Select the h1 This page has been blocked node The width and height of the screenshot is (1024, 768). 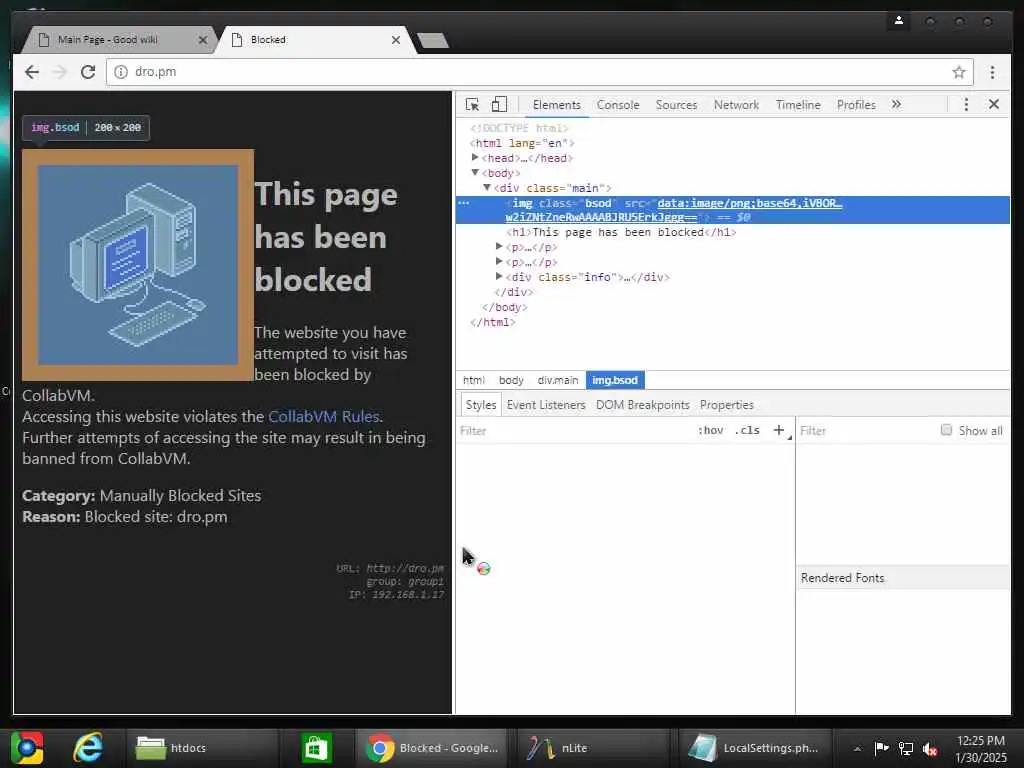point(621,232)
